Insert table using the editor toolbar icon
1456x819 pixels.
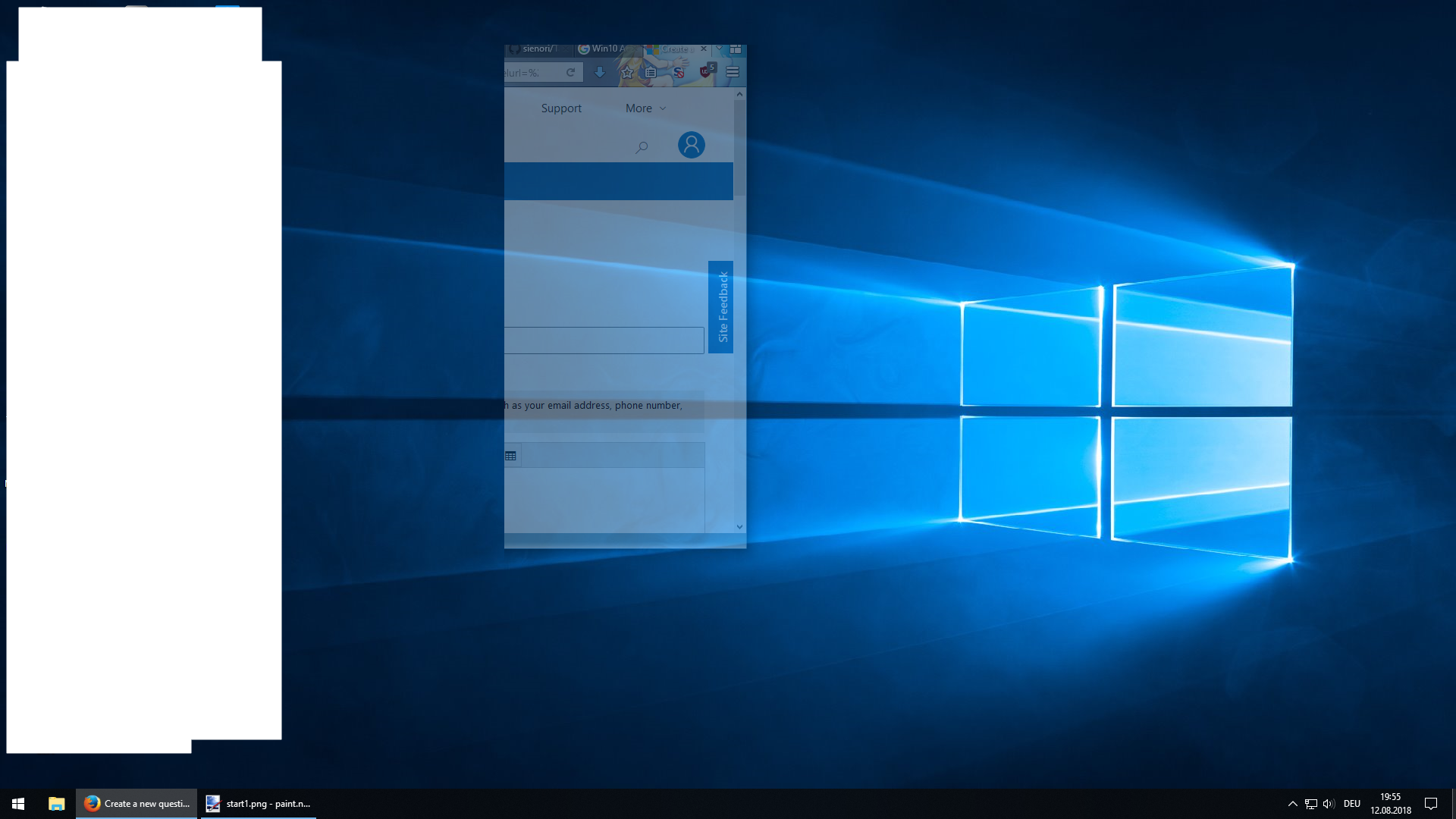tap(511, 456)
